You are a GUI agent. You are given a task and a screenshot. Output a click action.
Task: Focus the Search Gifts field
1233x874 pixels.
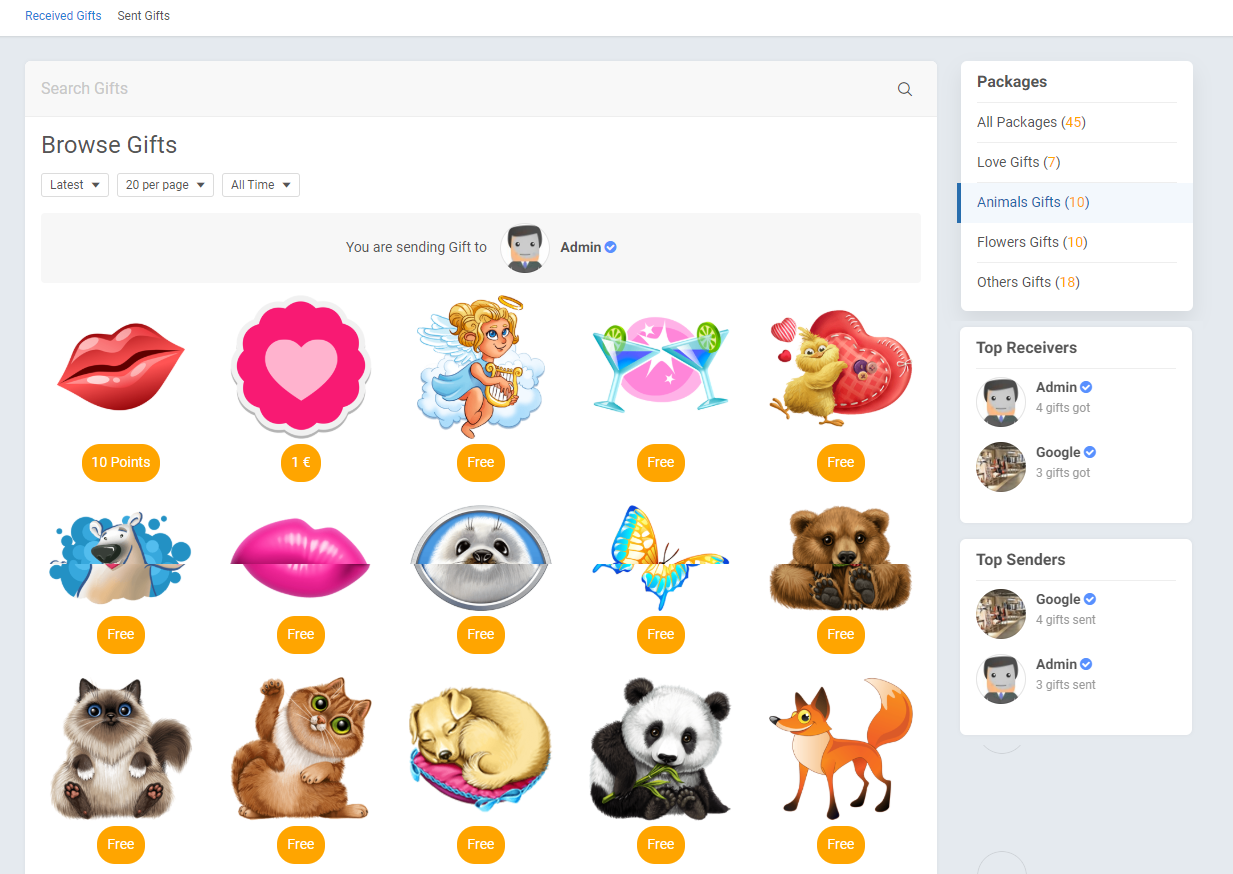coord(460,89)
